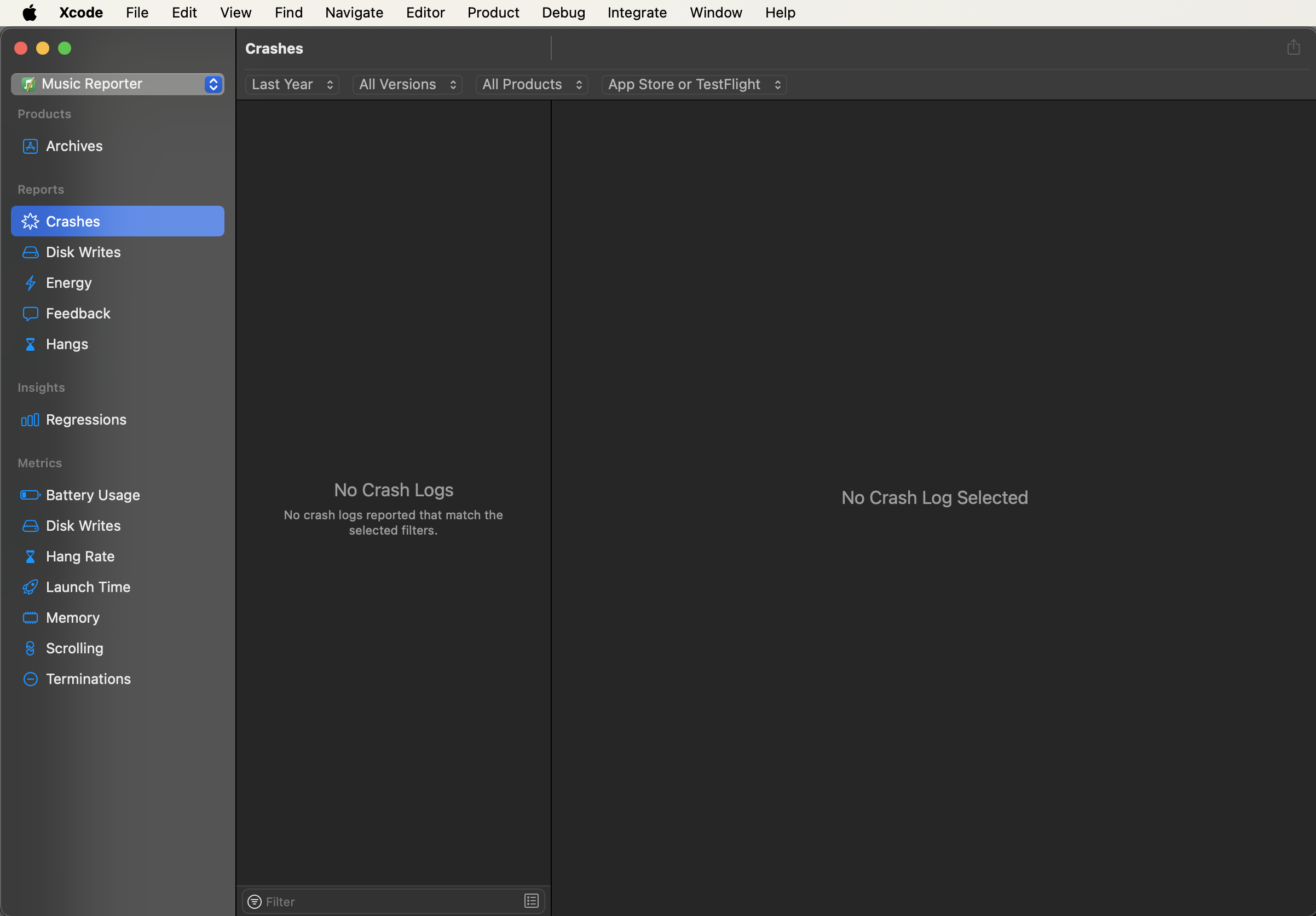1316x916 pixels.
Task: Click the green zoom window button
Action: coord(65,48)
